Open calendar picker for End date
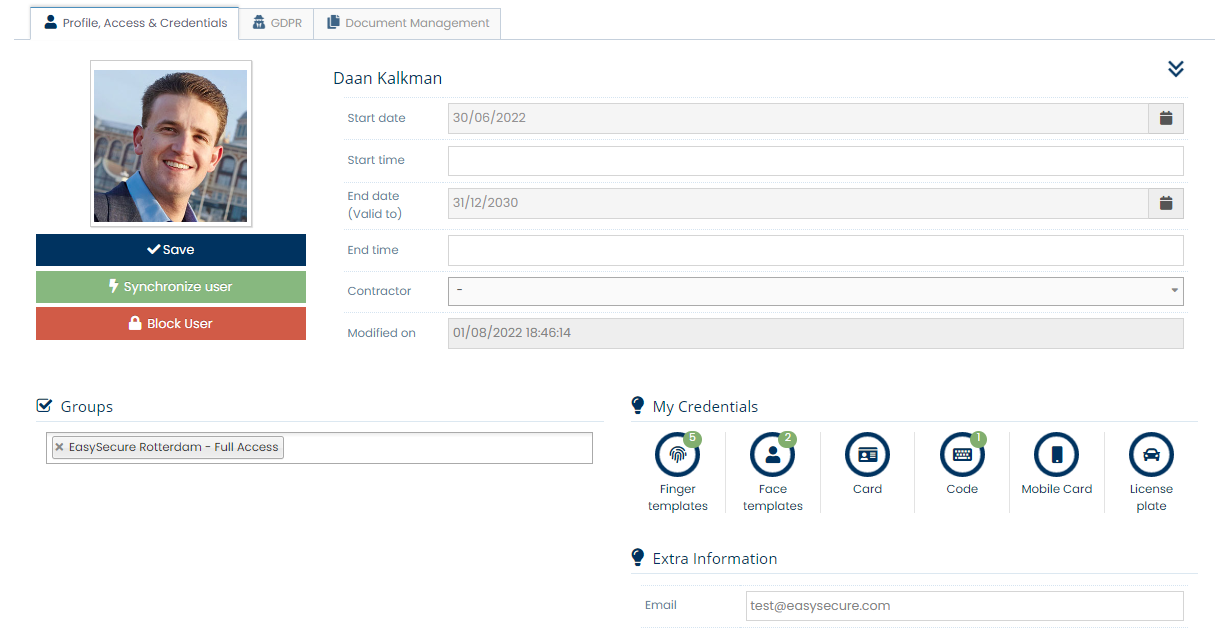Image resolution: width=1215 pixels, height=631 pixels. (1166, 203)
